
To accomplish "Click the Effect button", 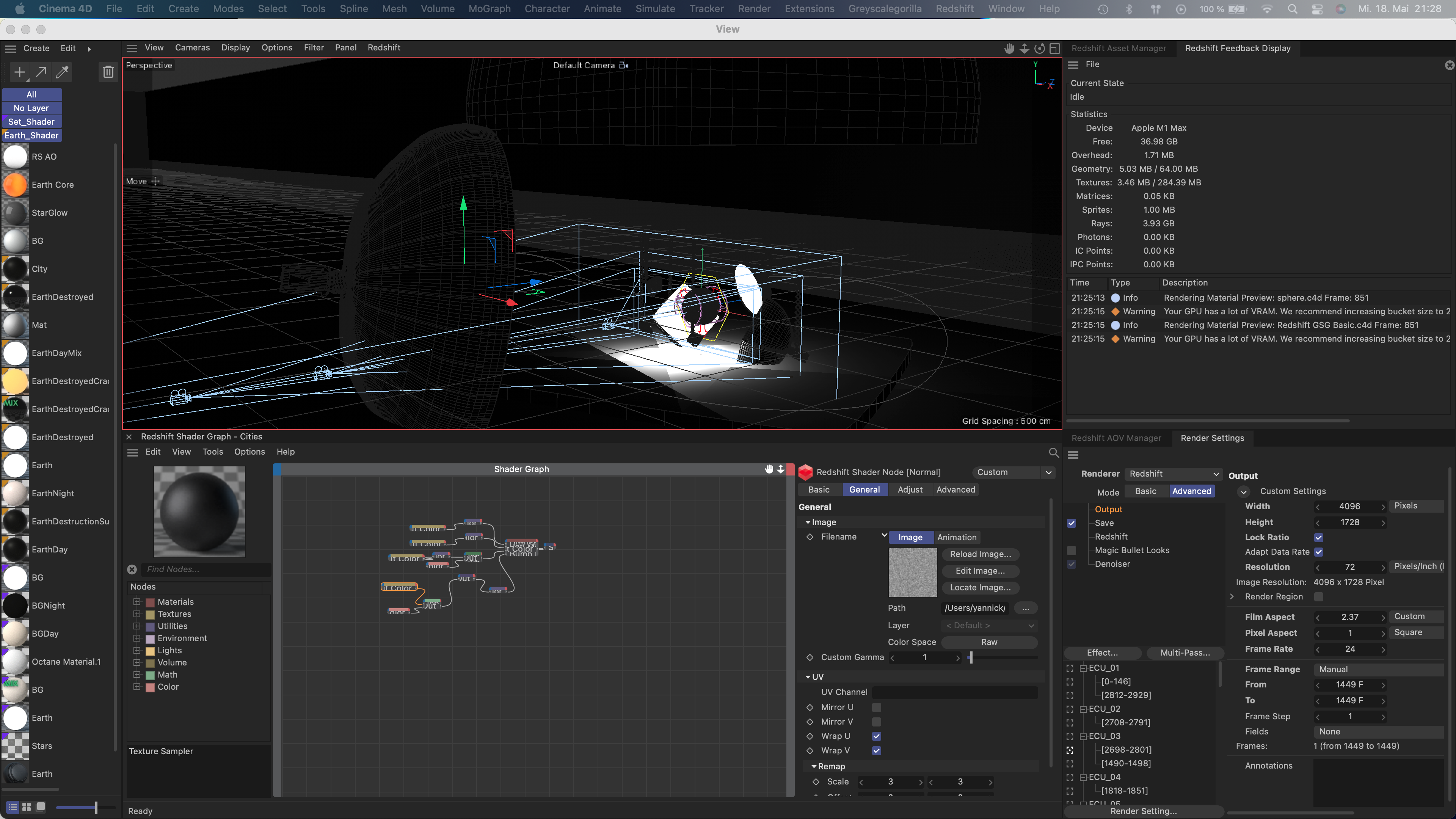I will (1103, 653).
